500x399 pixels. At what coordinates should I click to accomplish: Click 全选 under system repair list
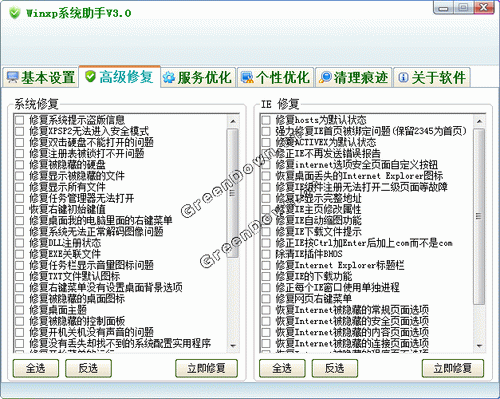pos(36,368)
